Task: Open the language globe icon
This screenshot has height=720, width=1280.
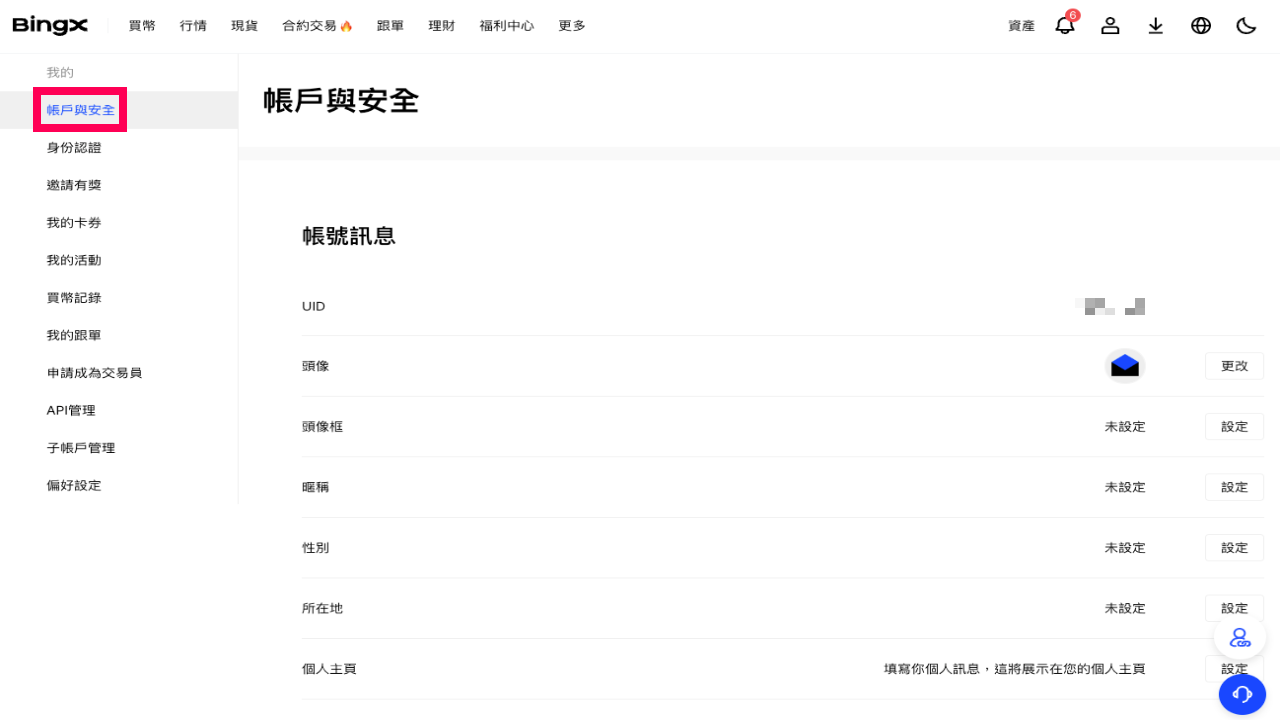Action: pyautogui.click(x=1201, y=25)
